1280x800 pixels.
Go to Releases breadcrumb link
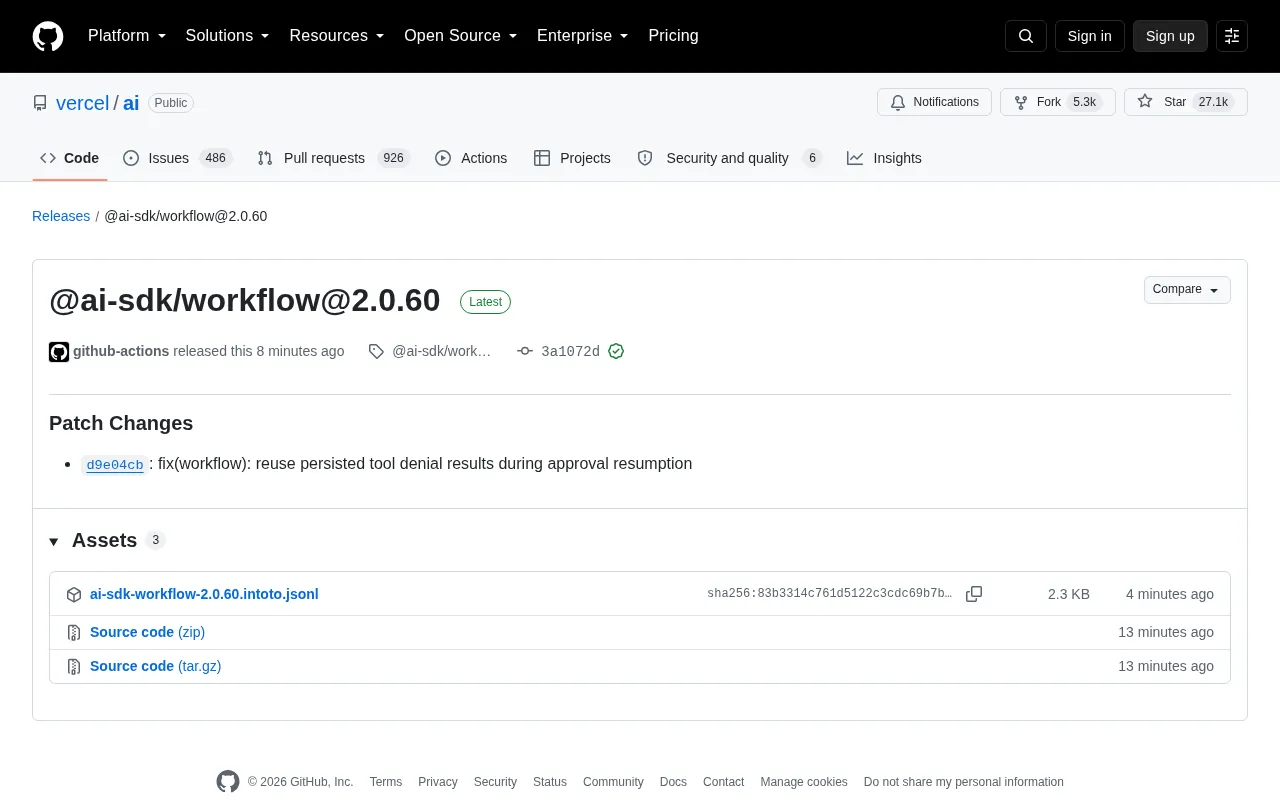[x=61, y=216]
